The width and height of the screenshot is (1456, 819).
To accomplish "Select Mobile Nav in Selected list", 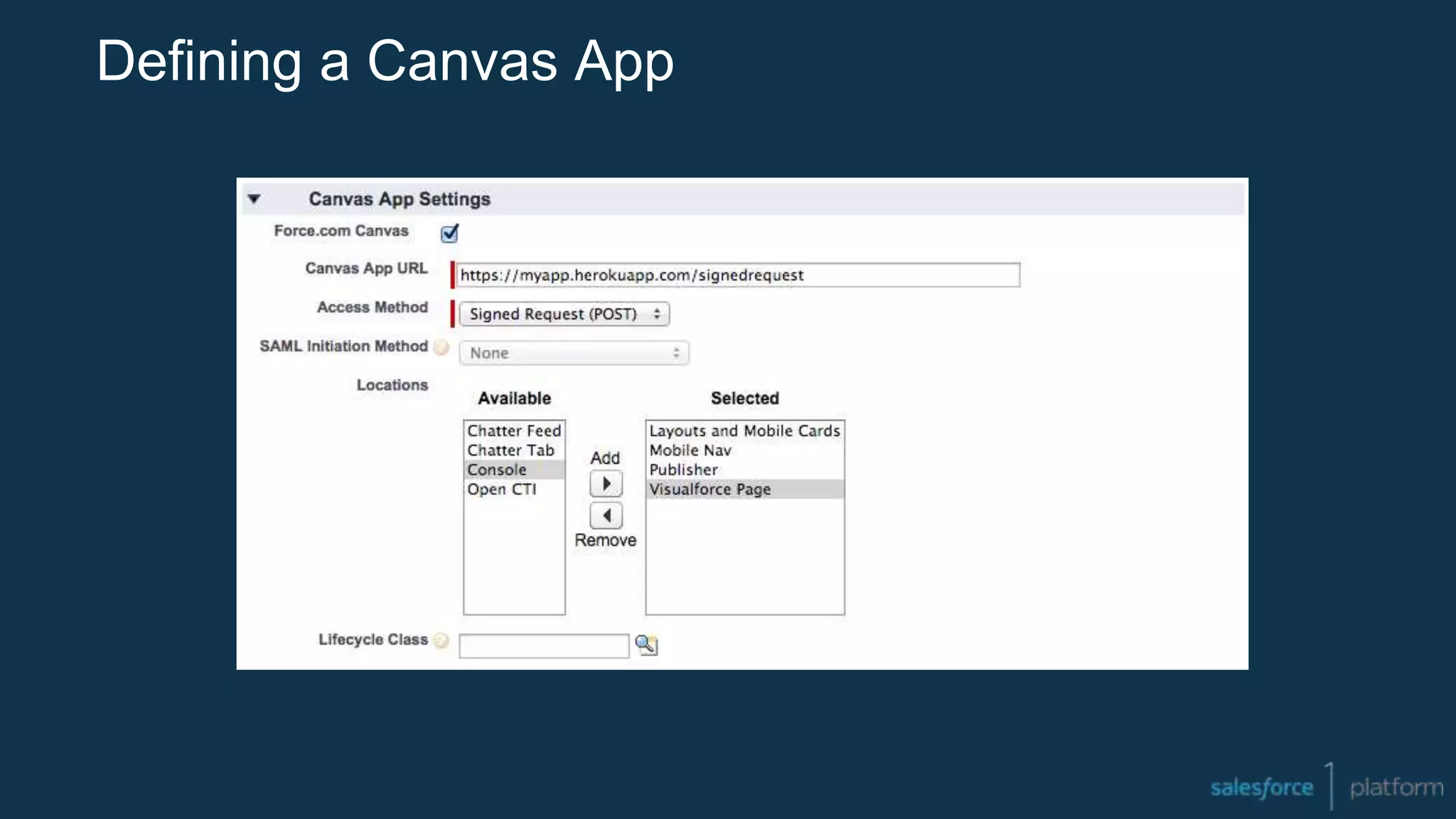I will click(745, 450).
